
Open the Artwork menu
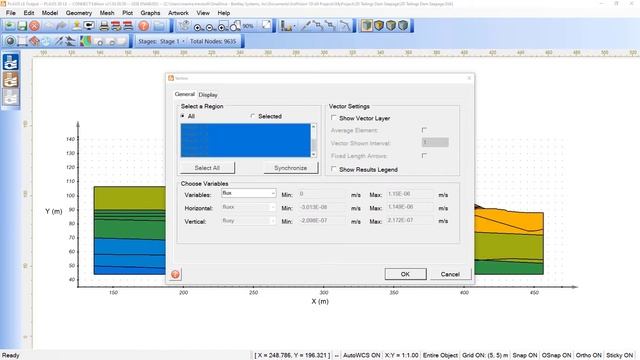click(x=178, y=13)
